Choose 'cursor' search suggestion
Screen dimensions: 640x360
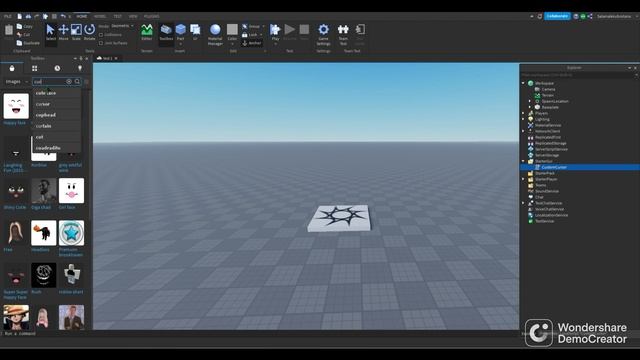(56, 104)
